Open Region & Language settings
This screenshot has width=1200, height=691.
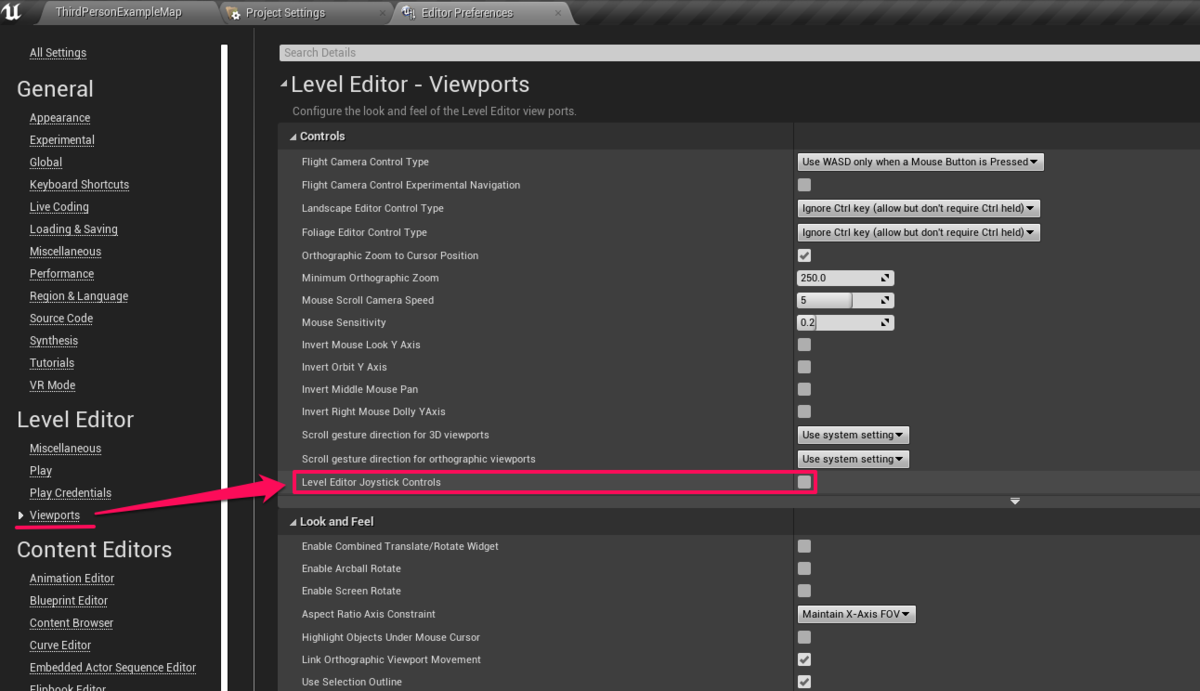coord(79,296)
